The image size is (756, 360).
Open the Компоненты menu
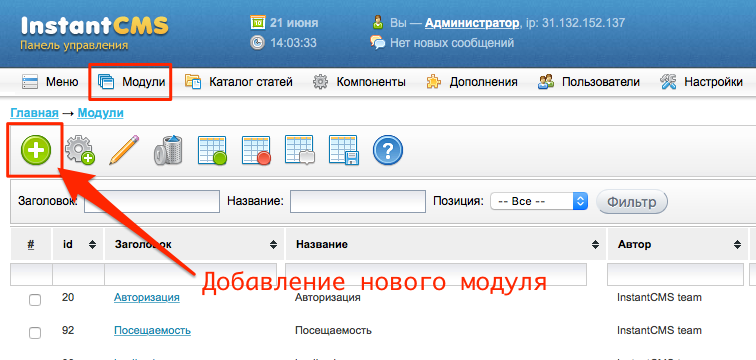pyautogui.click(x=359, y=82)
